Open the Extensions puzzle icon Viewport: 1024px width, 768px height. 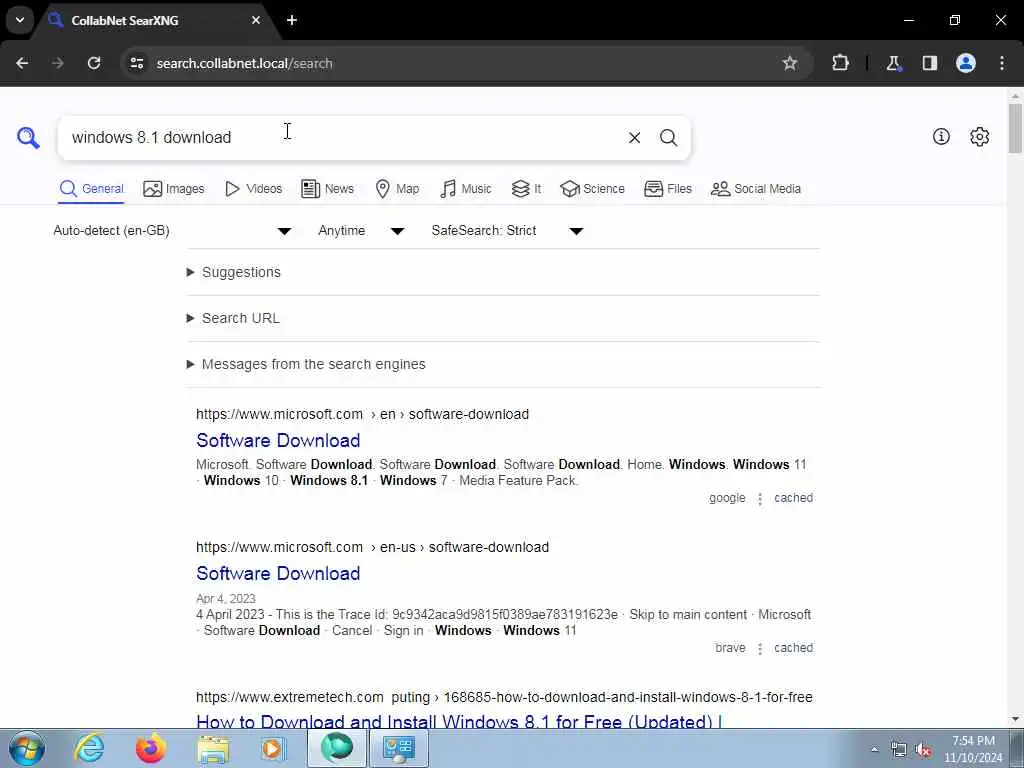click(840, 63)
